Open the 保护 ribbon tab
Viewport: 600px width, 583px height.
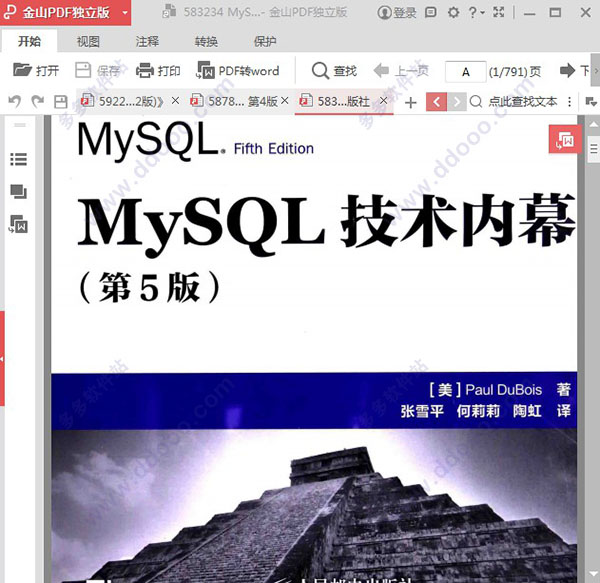coord(265,41)
